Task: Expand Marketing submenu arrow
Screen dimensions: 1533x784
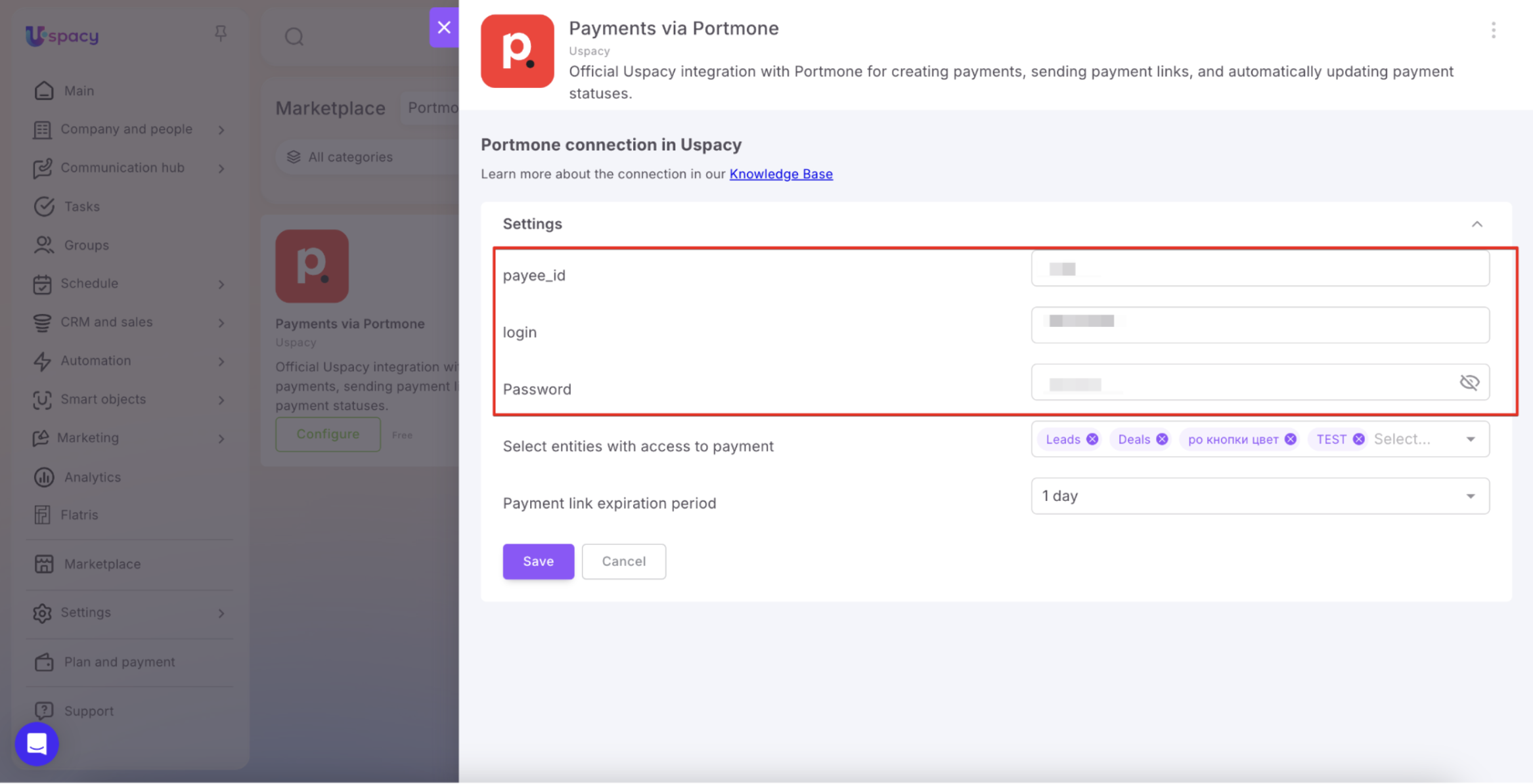Action: point(221,439)
